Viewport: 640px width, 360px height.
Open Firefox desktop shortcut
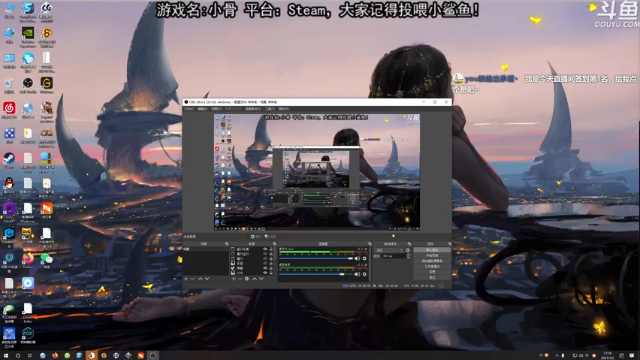[28, 260]
